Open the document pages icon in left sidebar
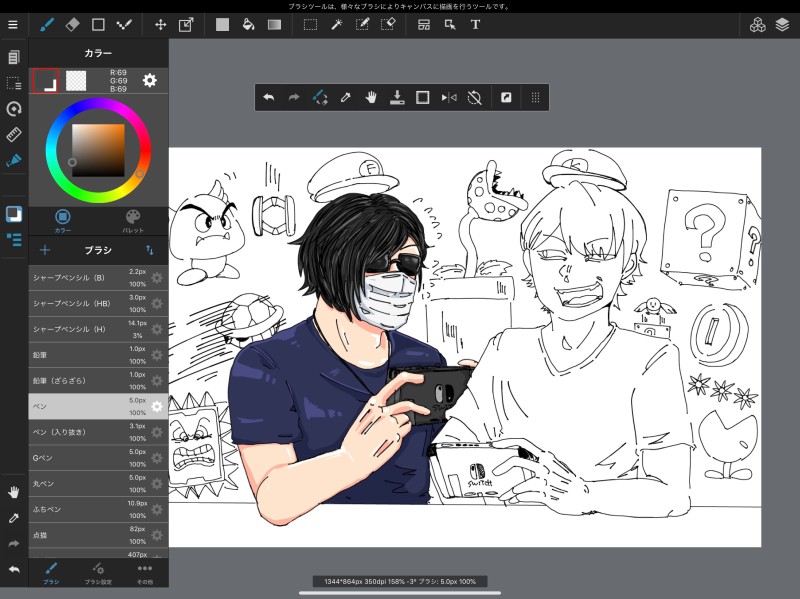This screenshot has height=599, width=800. [14, 57]
